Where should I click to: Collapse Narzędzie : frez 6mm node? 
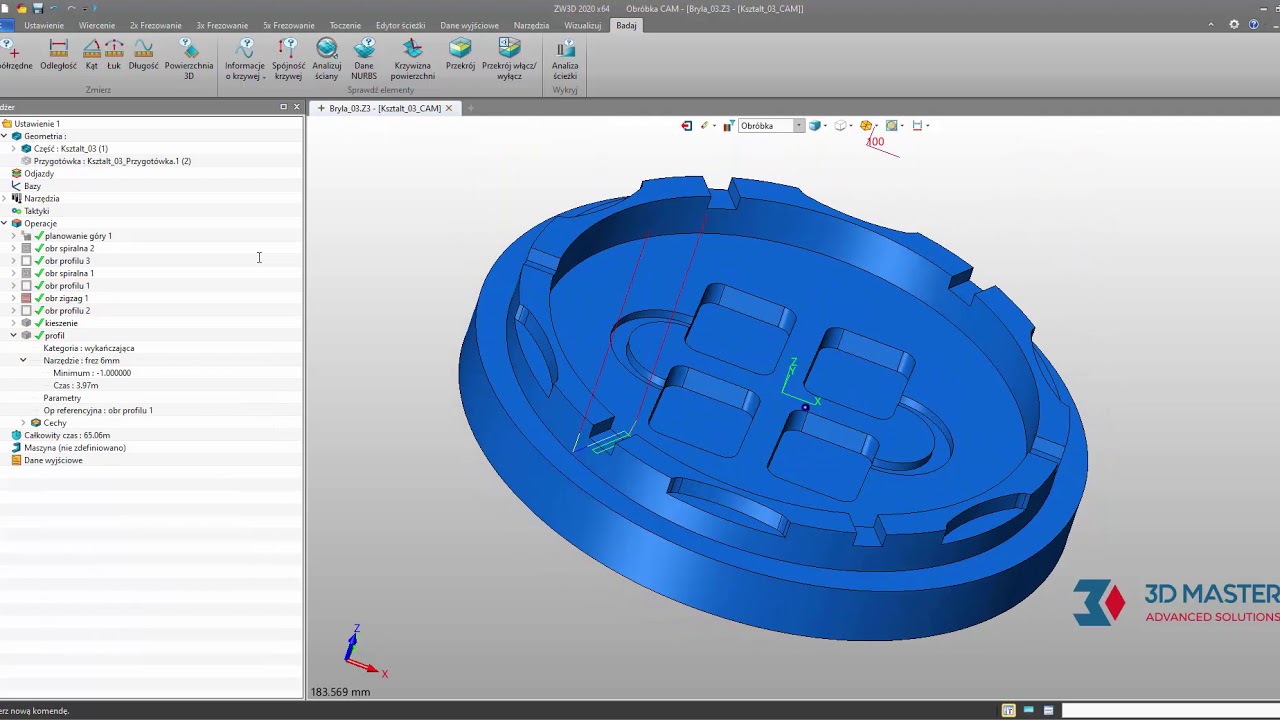[x=23, y=361]
